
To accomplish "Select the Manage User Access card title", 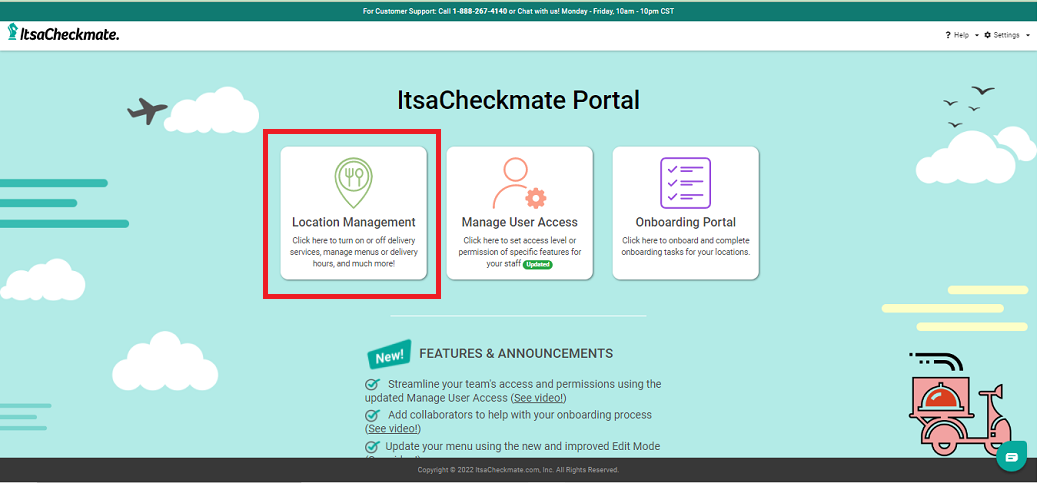I will click(x=519, y=222).
